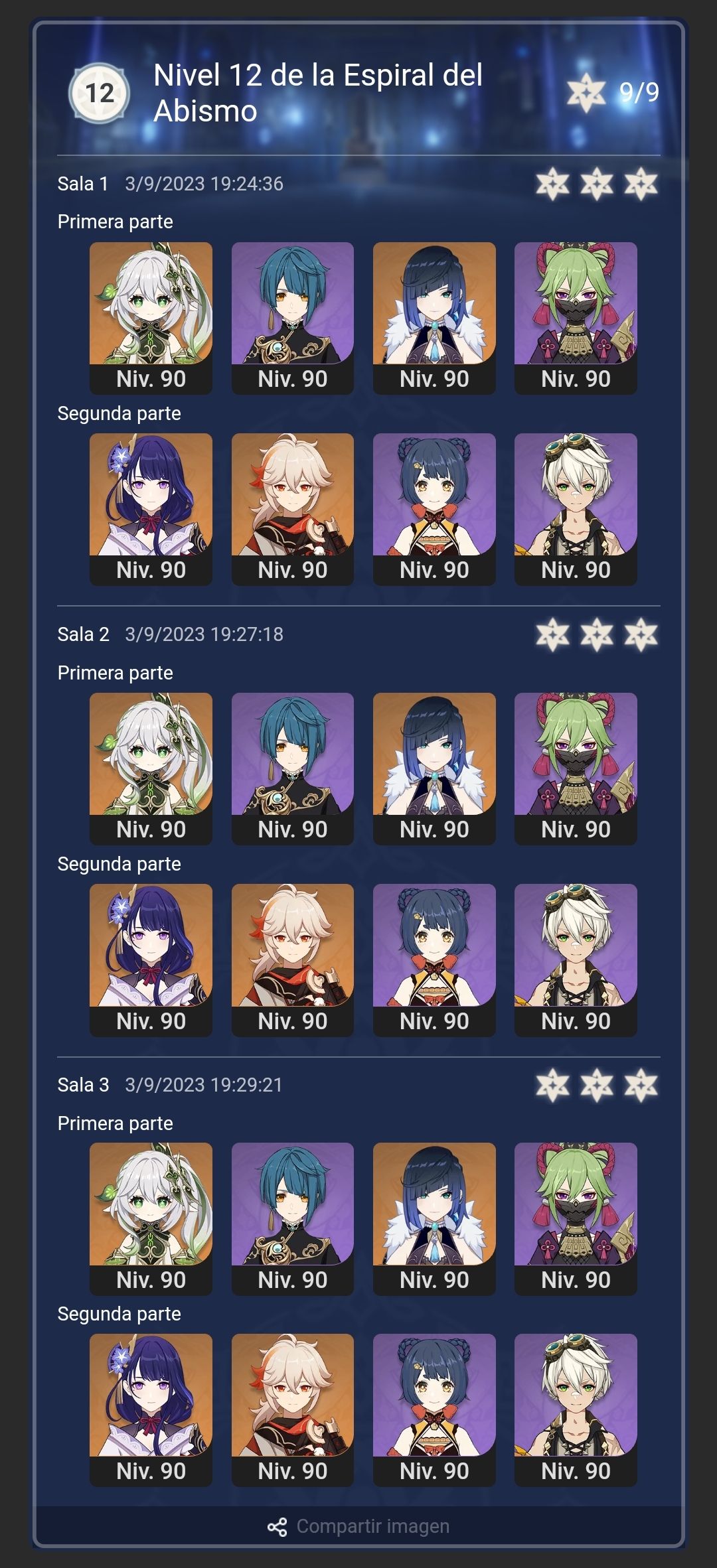Select Nahida portrait in Sala 1 Primera parte
The image size is (717, 1568).
pyautogui.click(x=151, y=318)
